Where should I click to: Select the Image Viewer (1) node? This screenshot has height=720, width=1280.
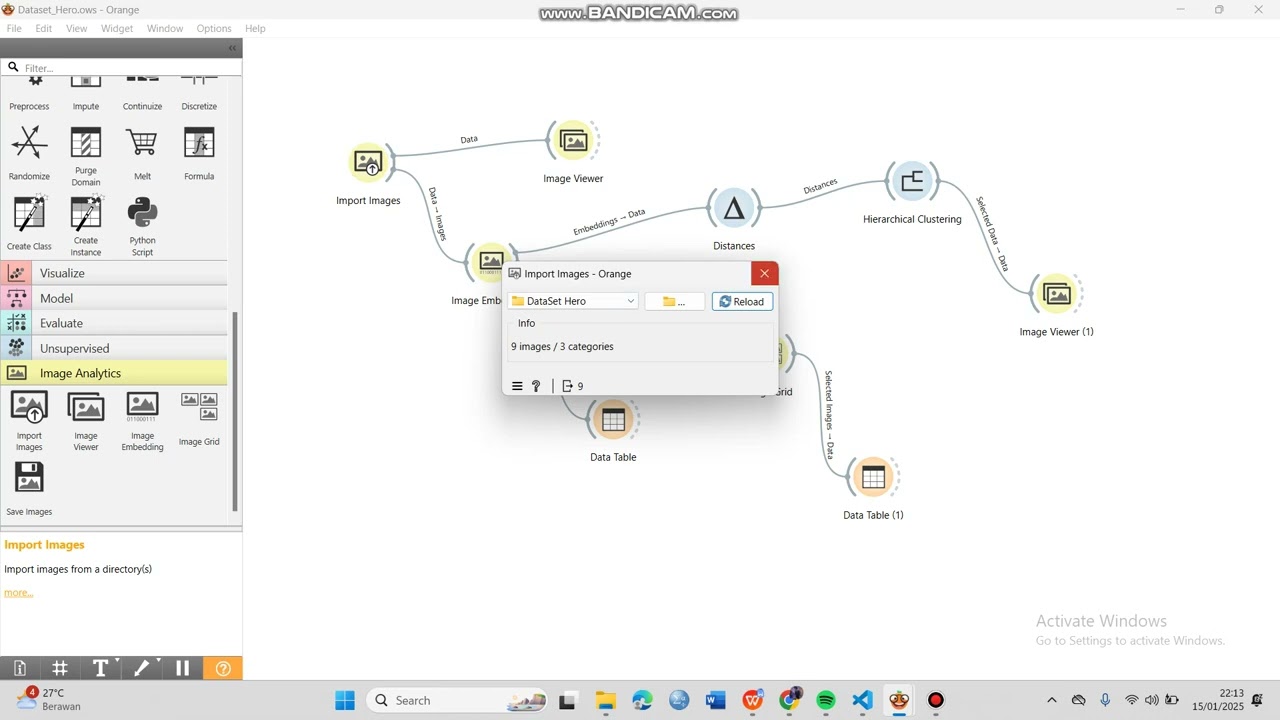[1057, 294]
